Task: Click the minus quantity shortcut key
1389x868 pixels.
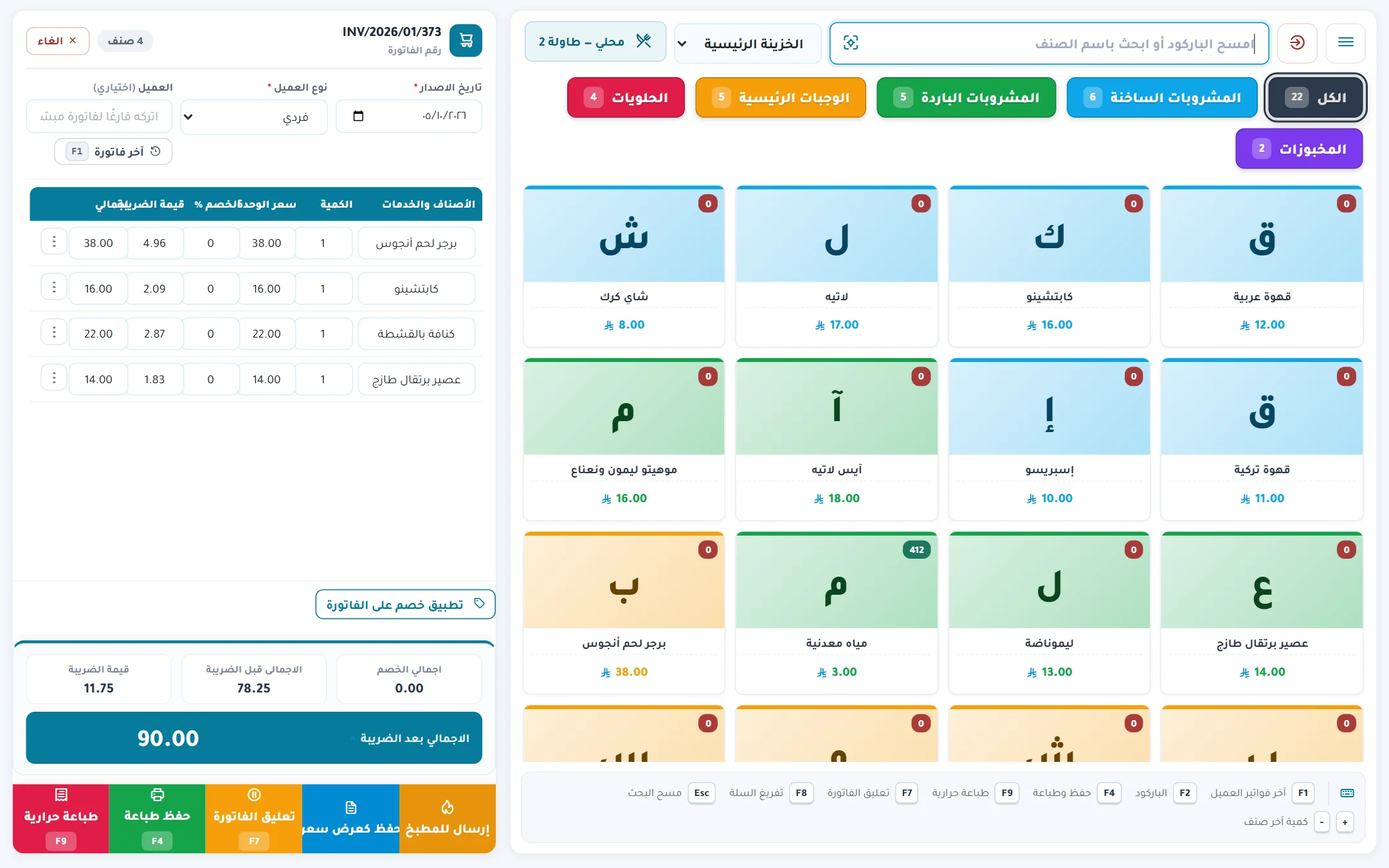Action: [1321, 822]
